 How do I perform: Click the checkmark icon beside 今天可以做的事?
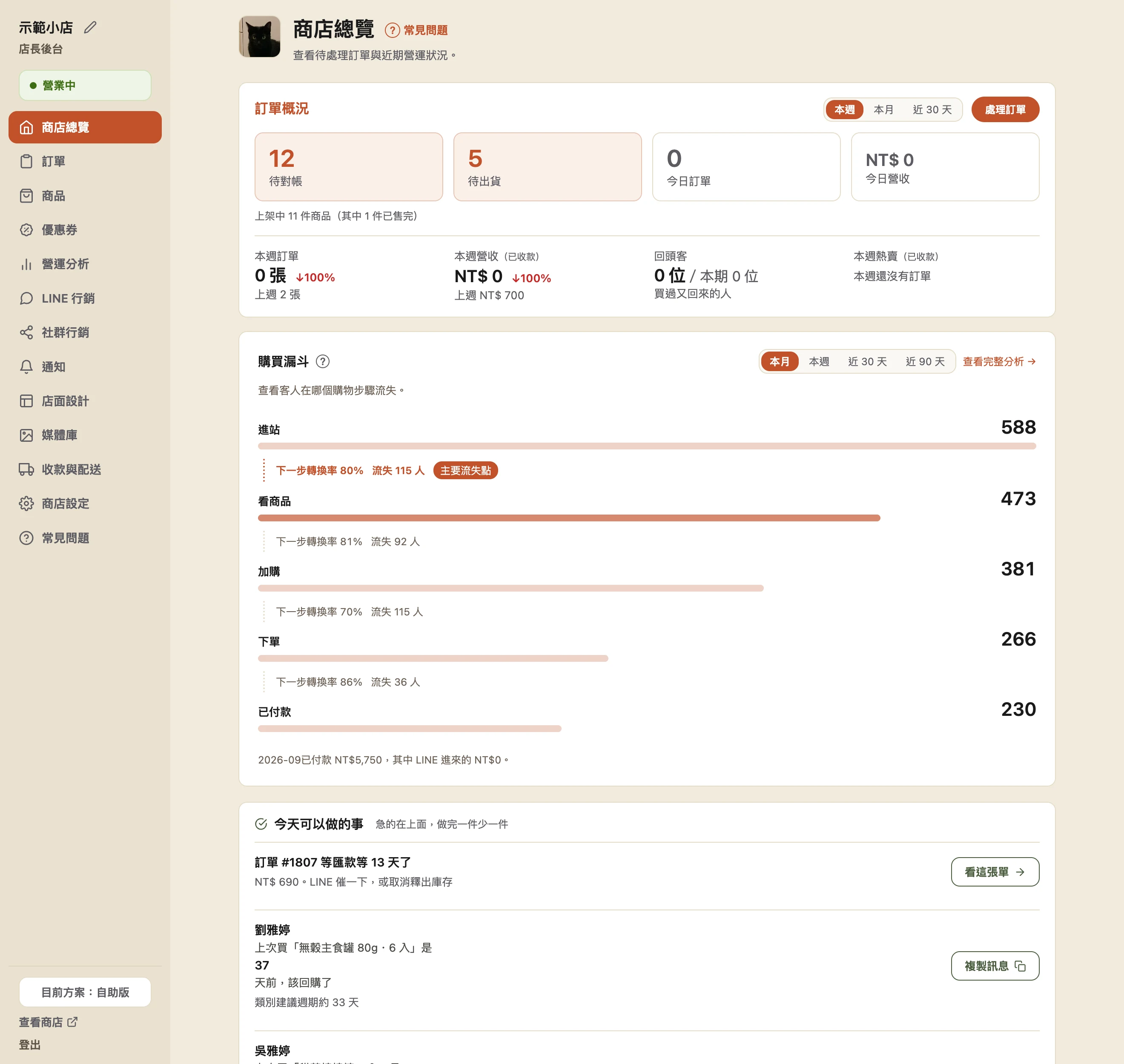point(261,824)
